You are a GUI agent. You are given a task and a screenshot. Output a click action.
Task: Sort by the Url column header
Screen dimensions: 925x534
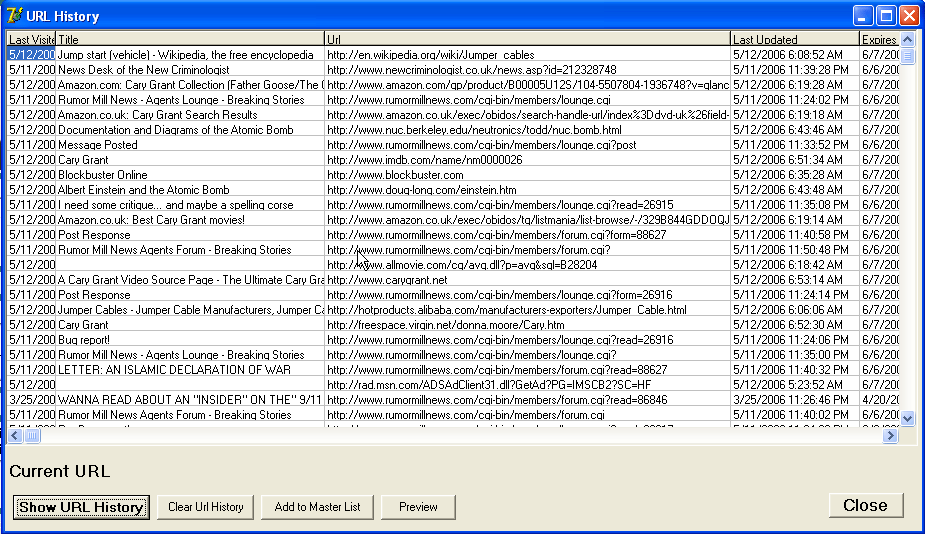tap(527, 40)
